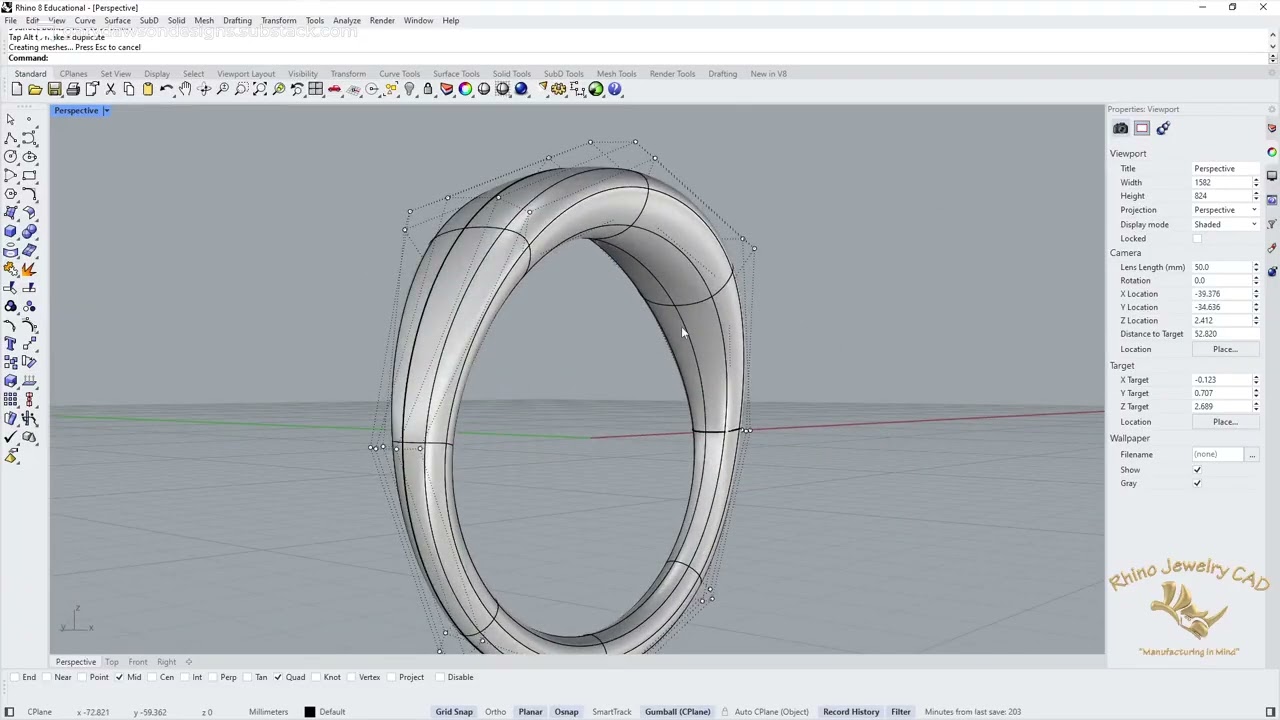The width and height of the screenshot is (1280, 720).
Task: Enable the End osnap checkbox
Action: tap(14, 677)
